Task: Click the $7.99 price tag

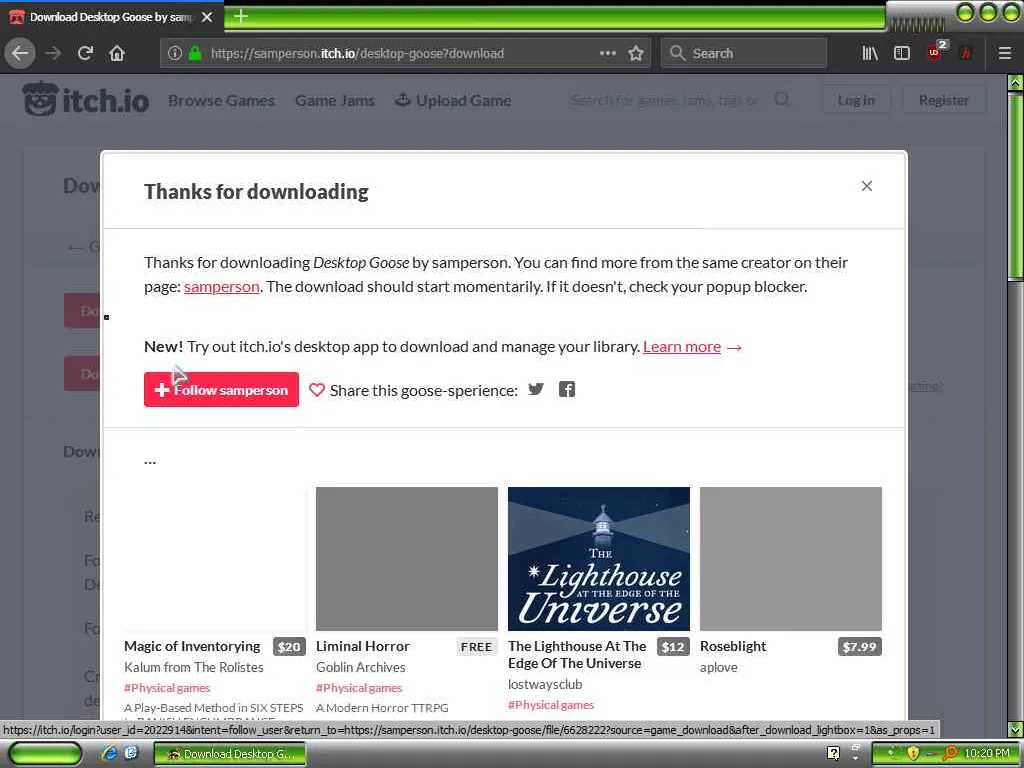Action: point(859,647)
